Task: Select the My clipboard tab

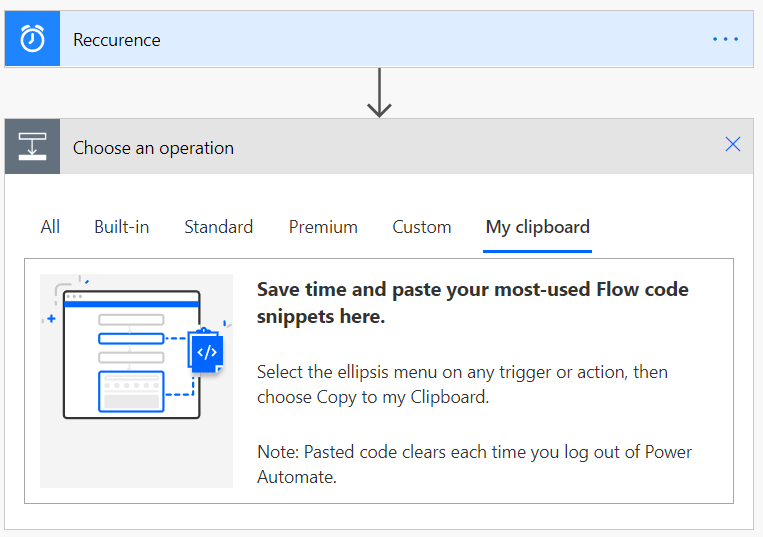Action: [537, 227]
